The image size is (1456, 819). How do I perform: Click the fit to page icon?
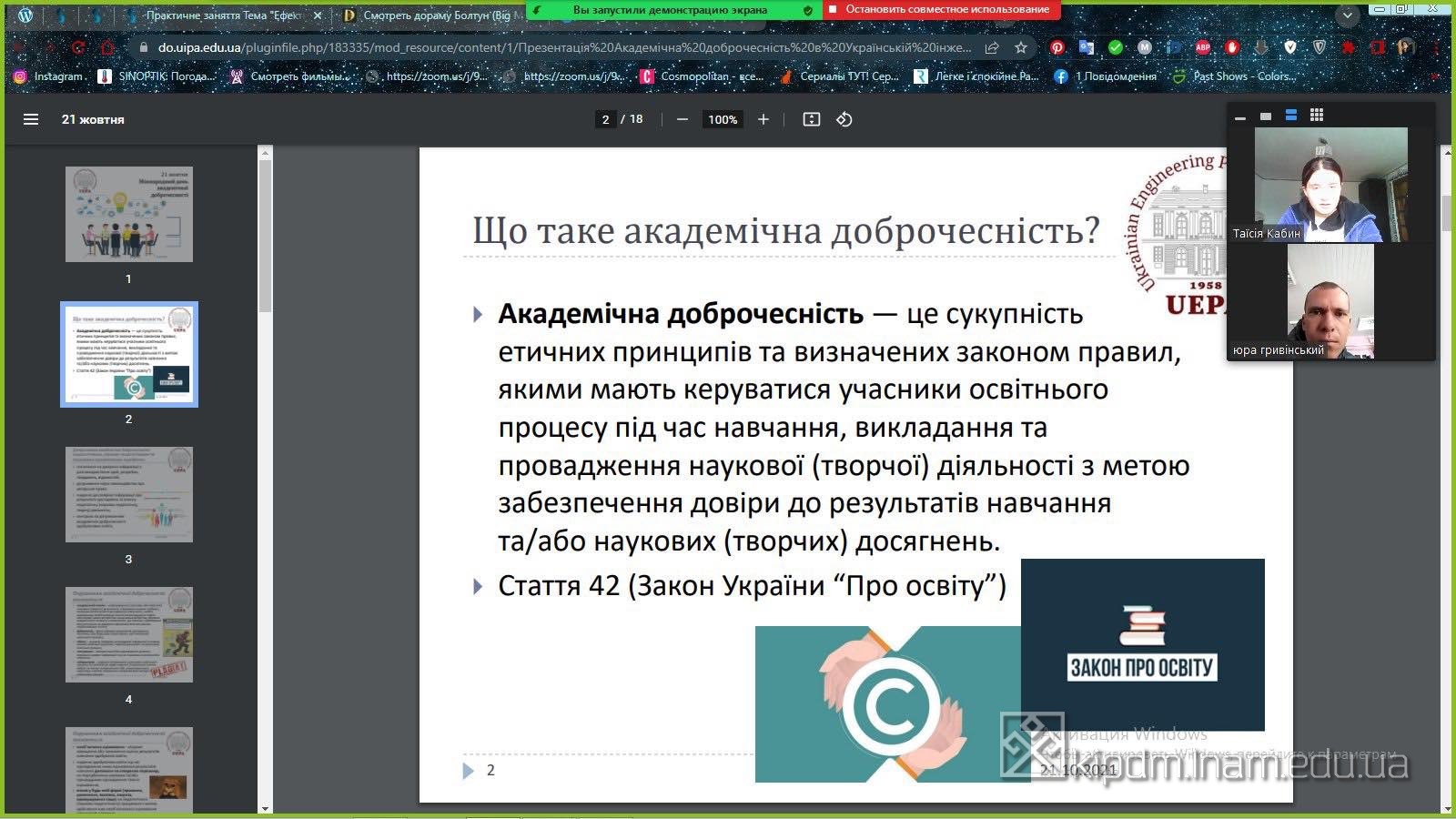point(812,119)
